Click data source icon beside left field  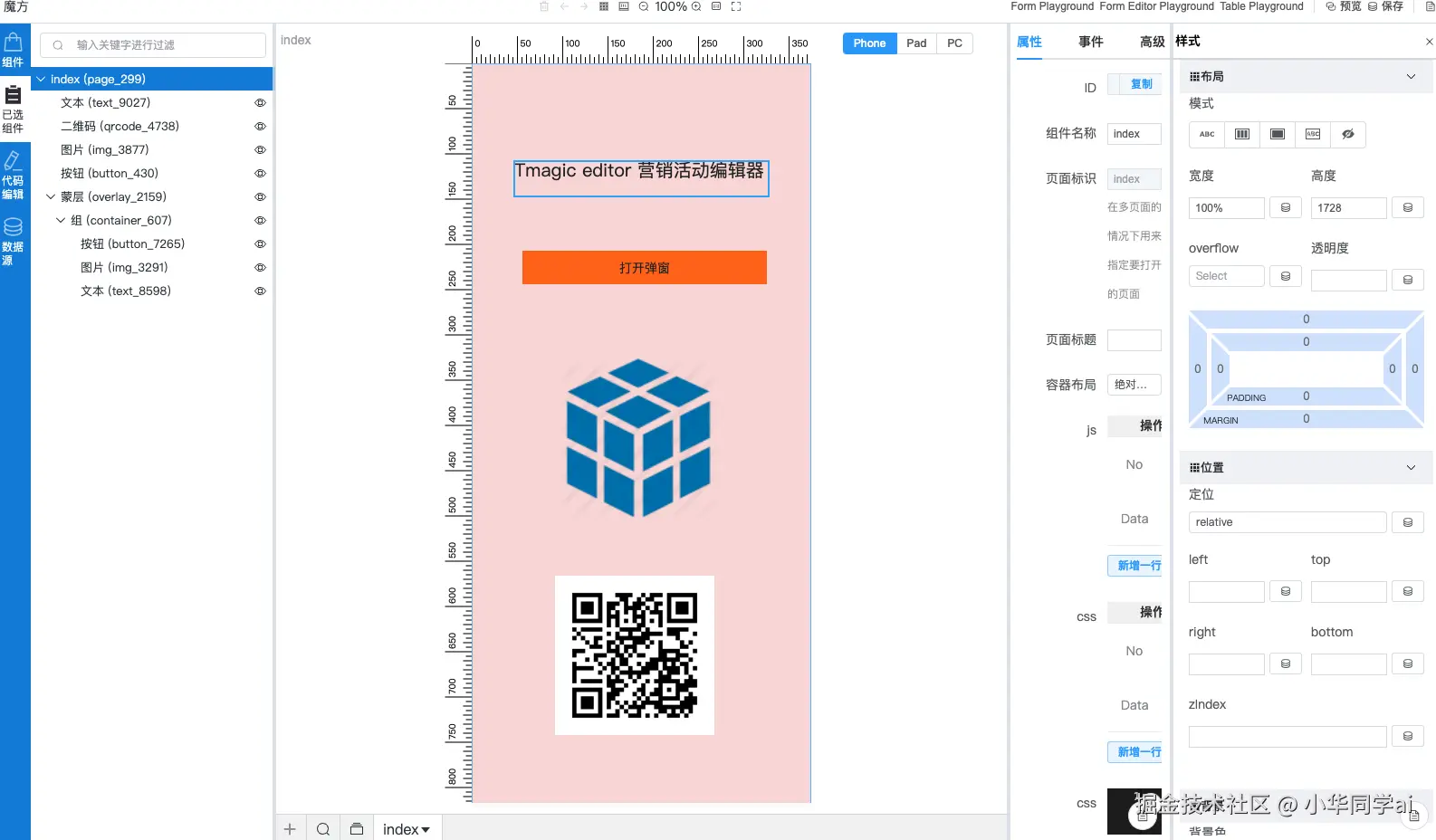(1286, 592)
